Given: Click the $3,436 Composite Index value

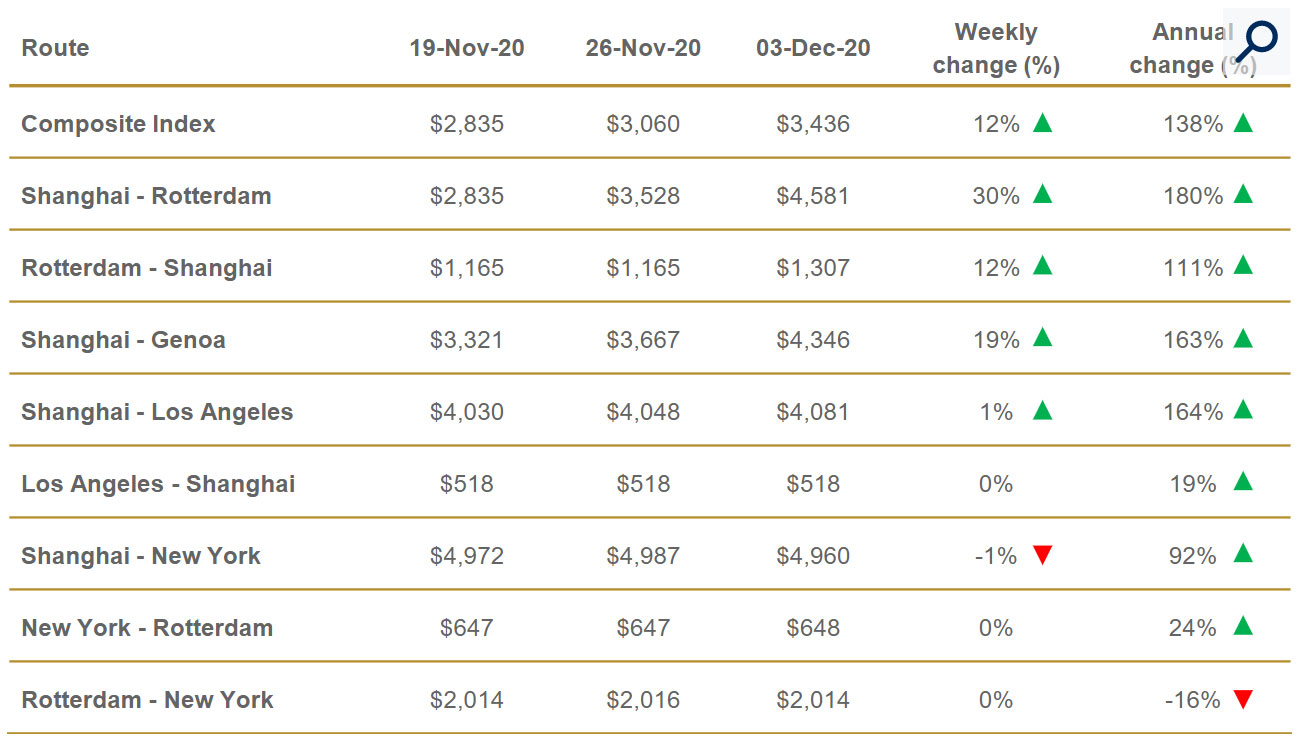Looking at the screenshot, I should [813, 124].
